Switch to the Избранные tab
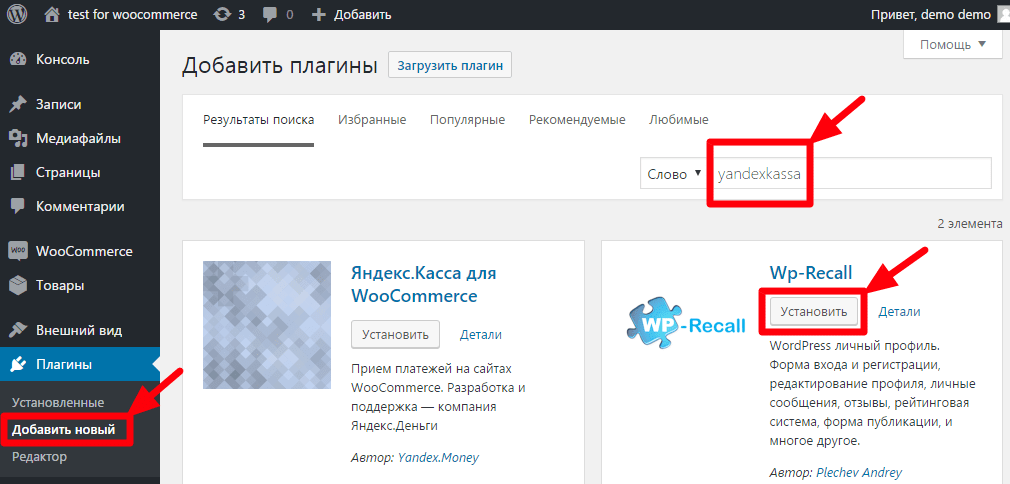The width and height of the screenshot is (1010, 484). point(372,120)
